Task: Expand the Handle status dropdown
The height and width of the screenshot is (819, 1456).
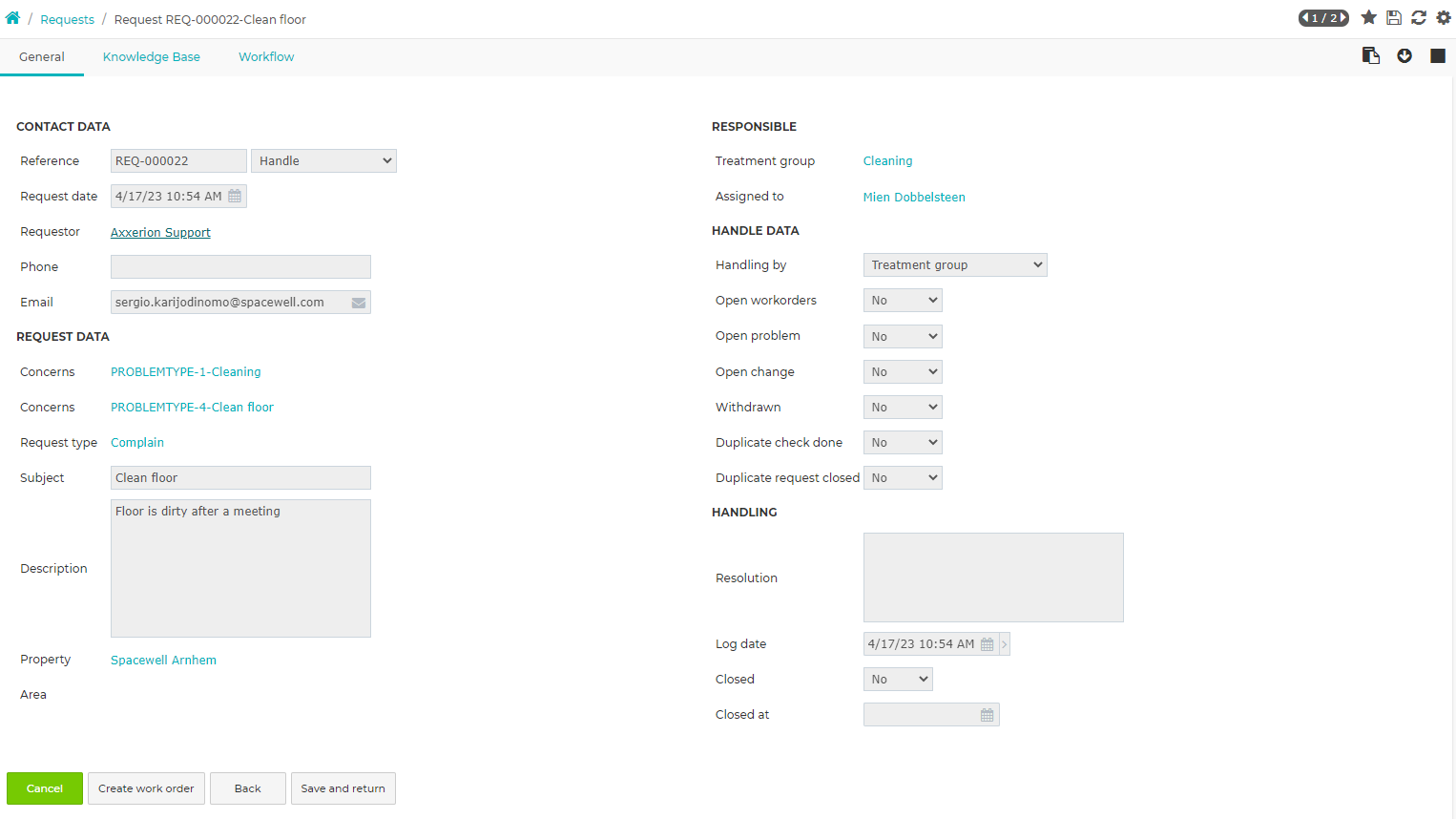Action: tap(323, 160)
